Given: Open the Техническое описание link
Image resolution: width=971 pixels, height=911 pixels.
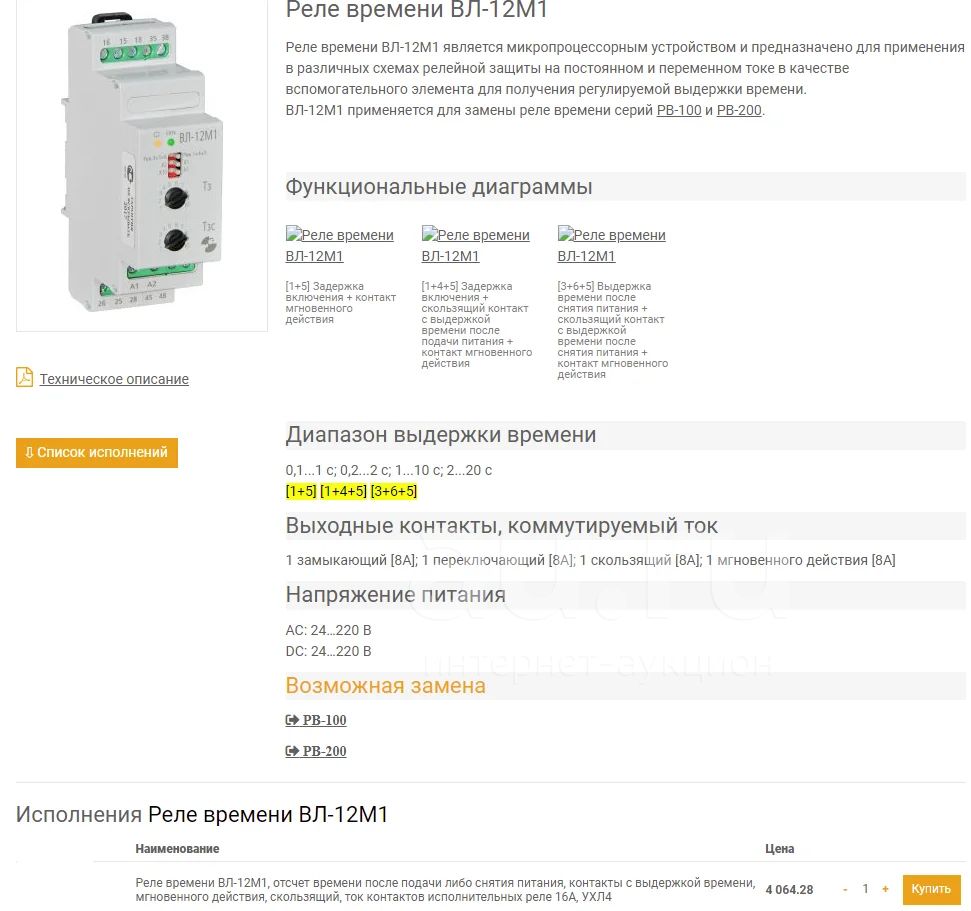Looking at the screenshot, I should (x=114, y=379).
